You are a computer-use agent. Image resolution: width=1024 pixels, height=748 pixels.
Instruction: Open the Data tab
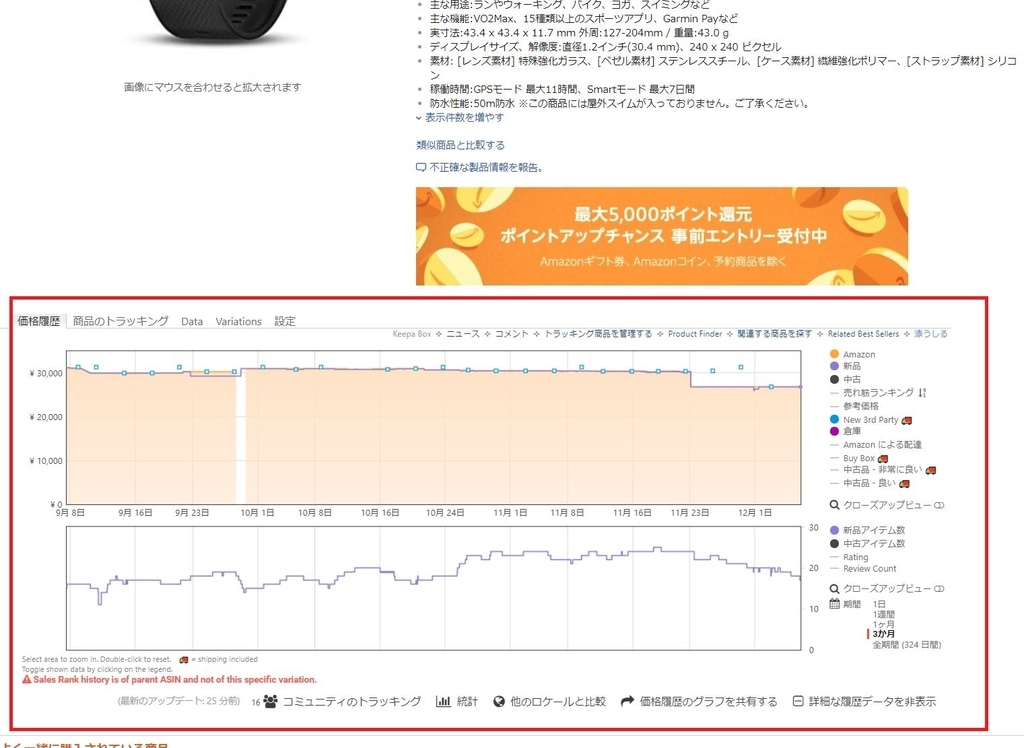pos(192,321)
